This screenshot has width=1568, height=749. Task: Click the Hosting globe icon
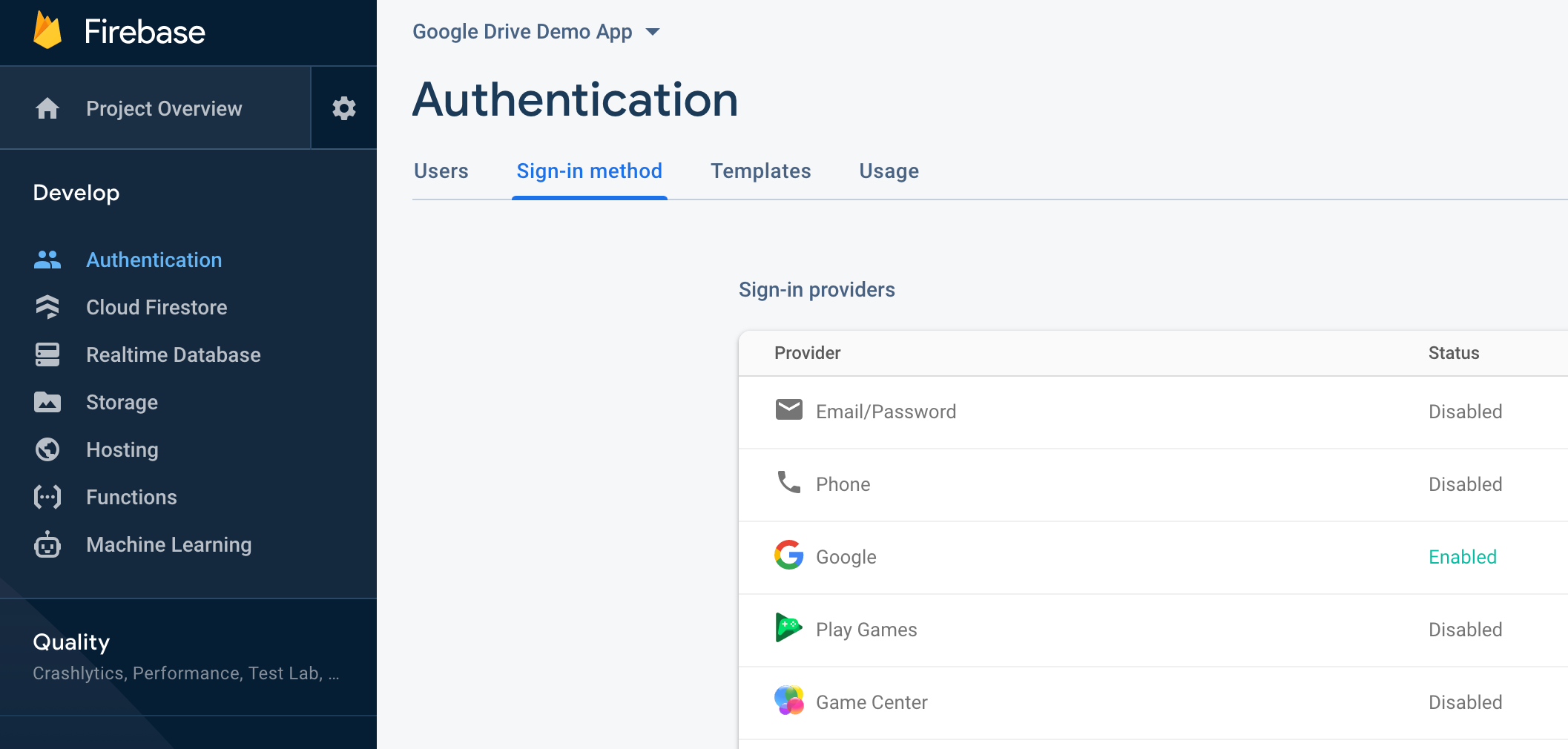click(x=47, y=449)
